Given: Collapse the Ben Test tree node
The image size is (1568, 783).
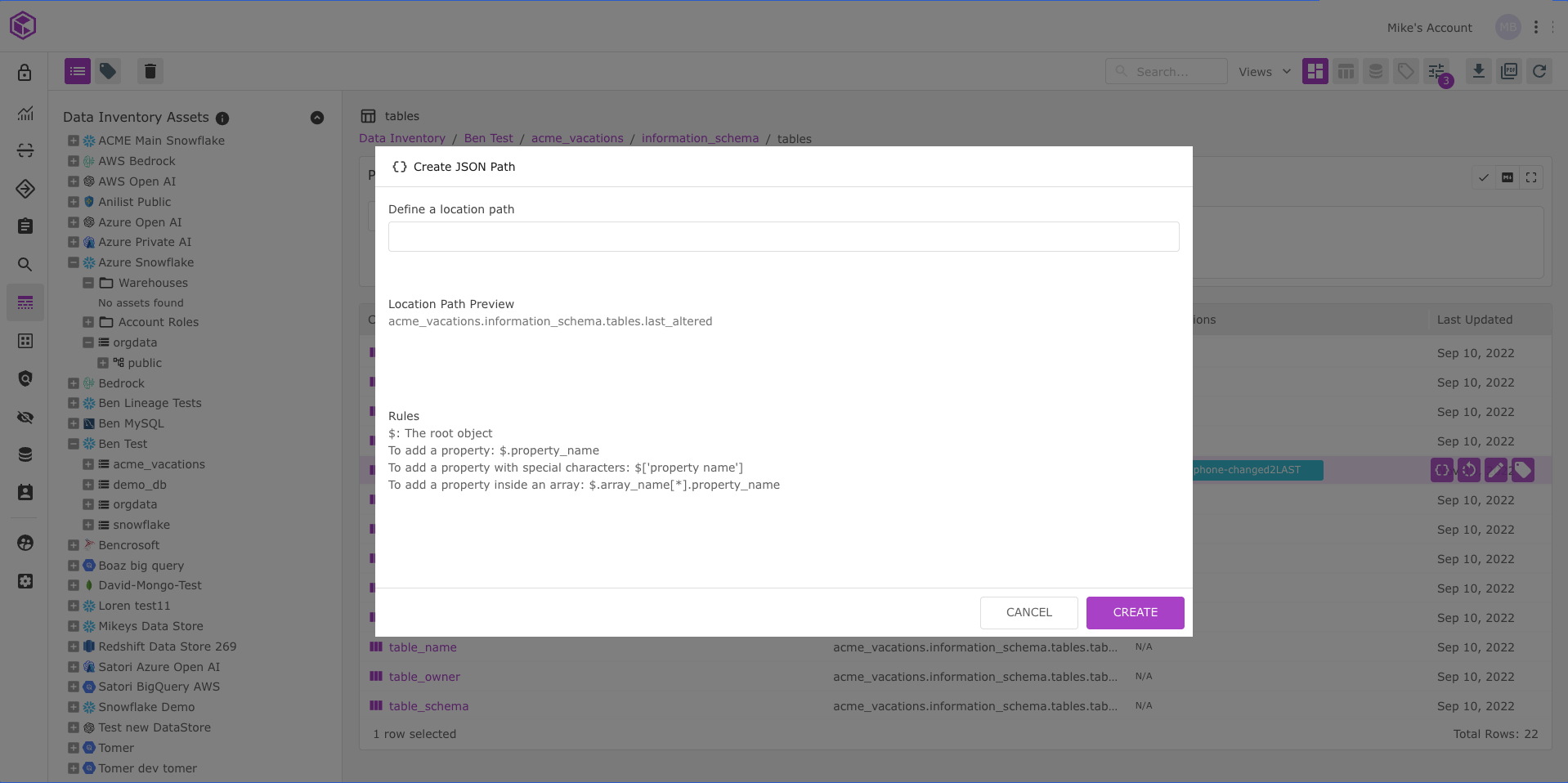Looking at the screenshot, I should coord(74,444).
